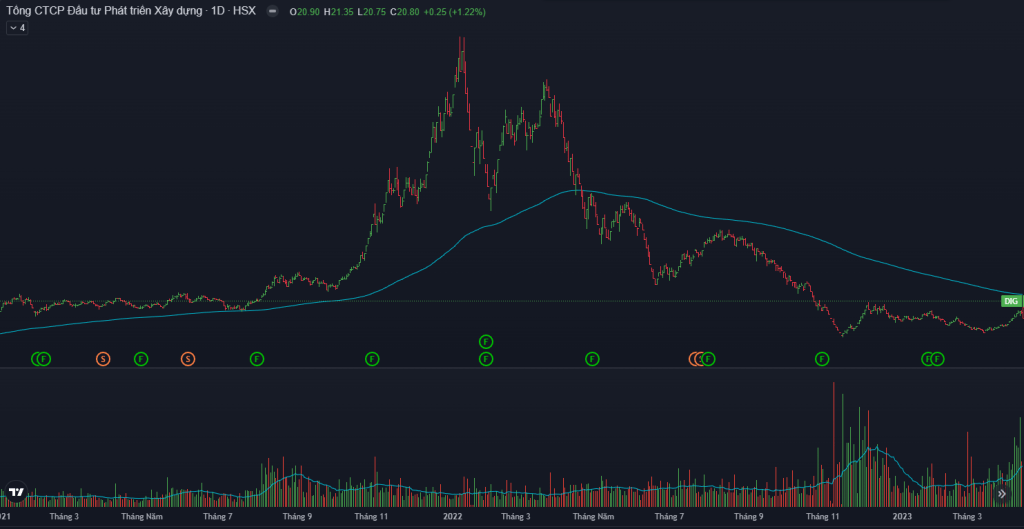
Task: Click the green DIG price label
Action: click(x=1011, y=301)
